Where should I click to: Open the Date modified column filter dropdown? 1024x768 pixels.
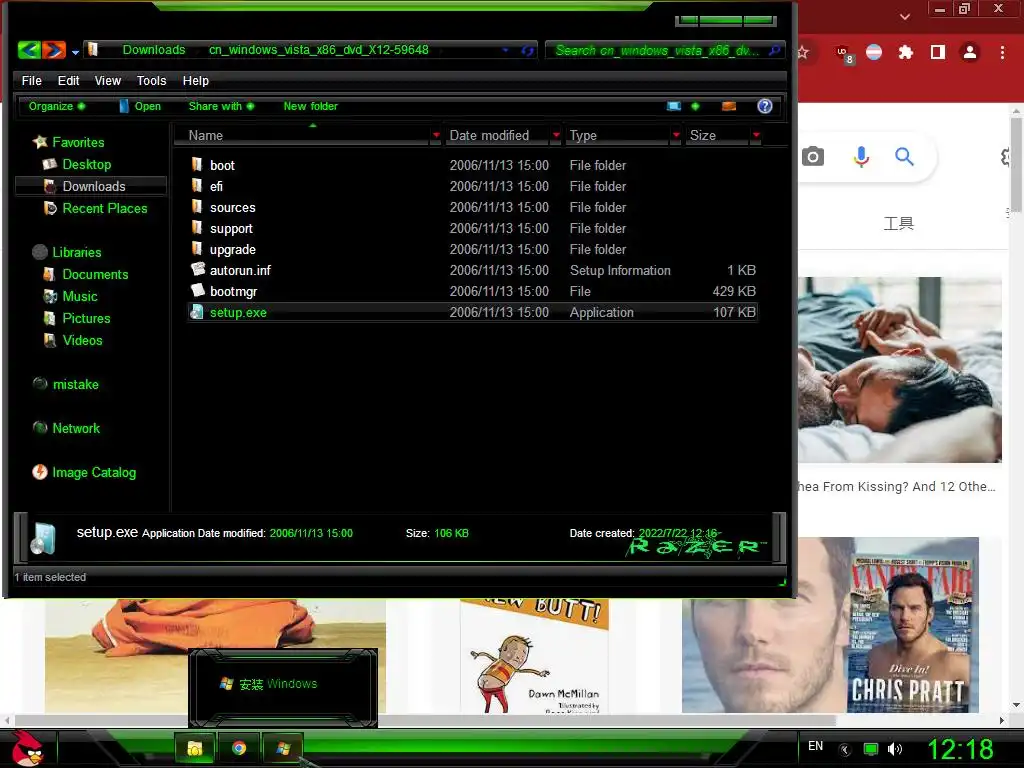[x=556, y=135]
